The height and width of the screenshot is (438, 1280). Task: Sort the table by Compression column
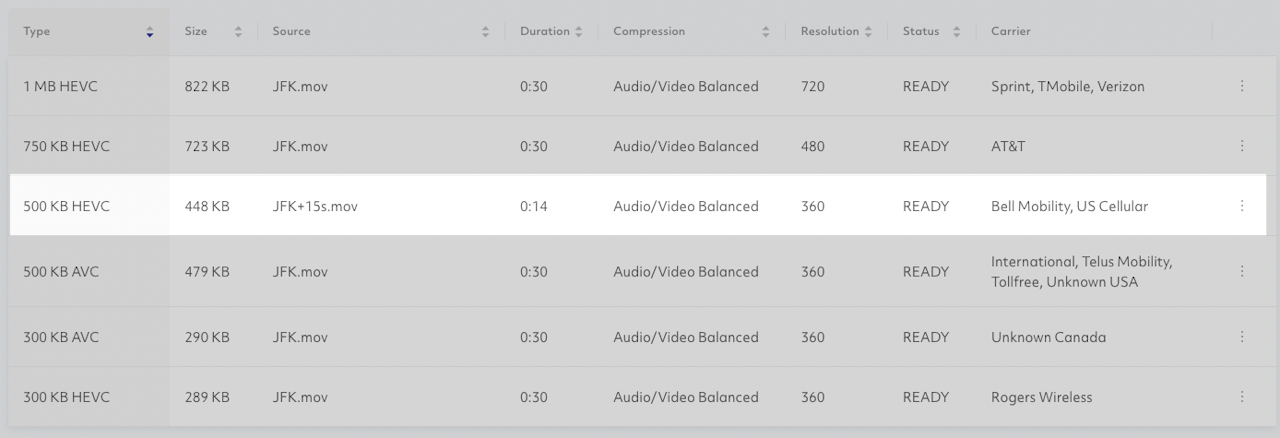pos(766,32)
